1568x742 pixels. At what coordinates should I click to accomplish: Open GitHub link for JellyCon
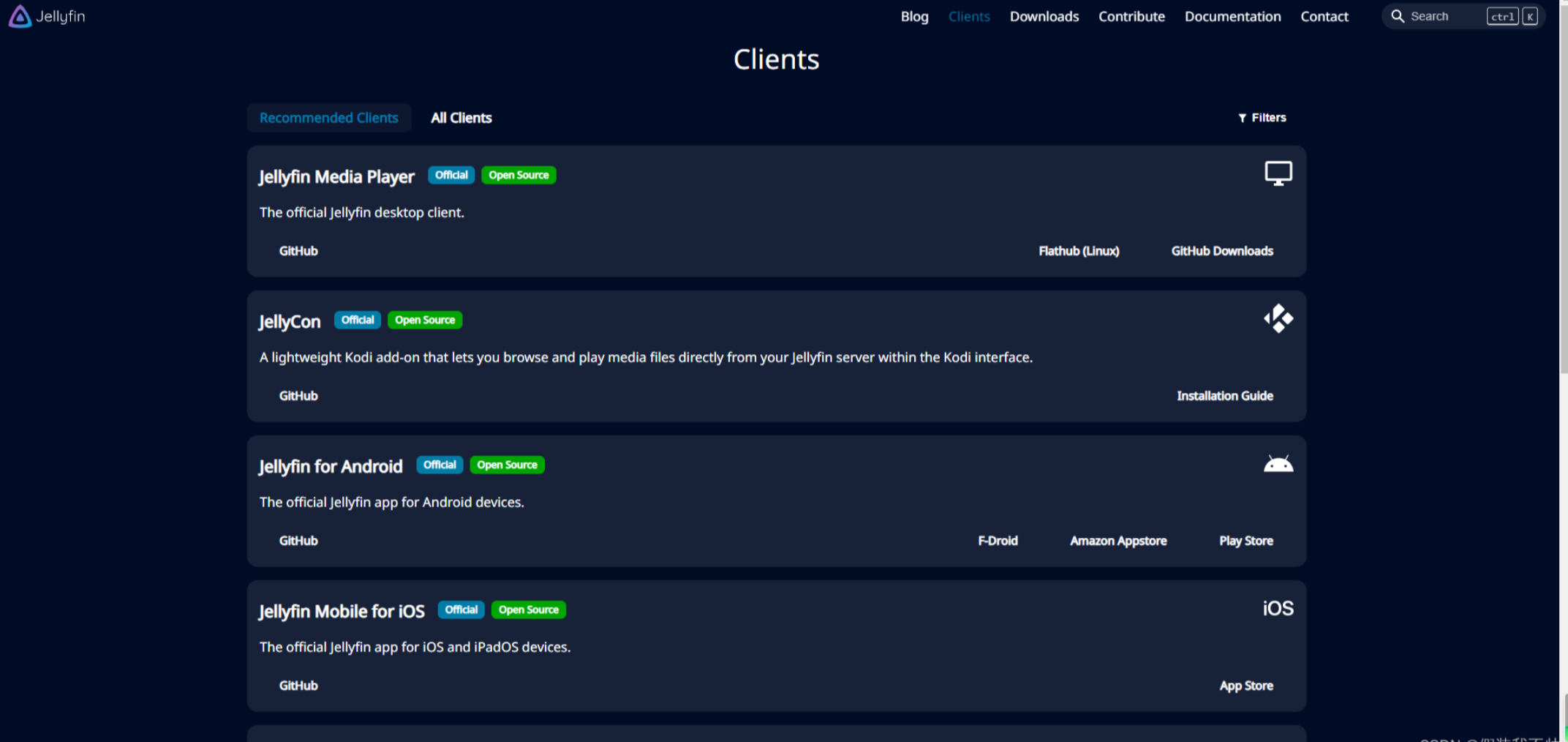pos(298,396)
